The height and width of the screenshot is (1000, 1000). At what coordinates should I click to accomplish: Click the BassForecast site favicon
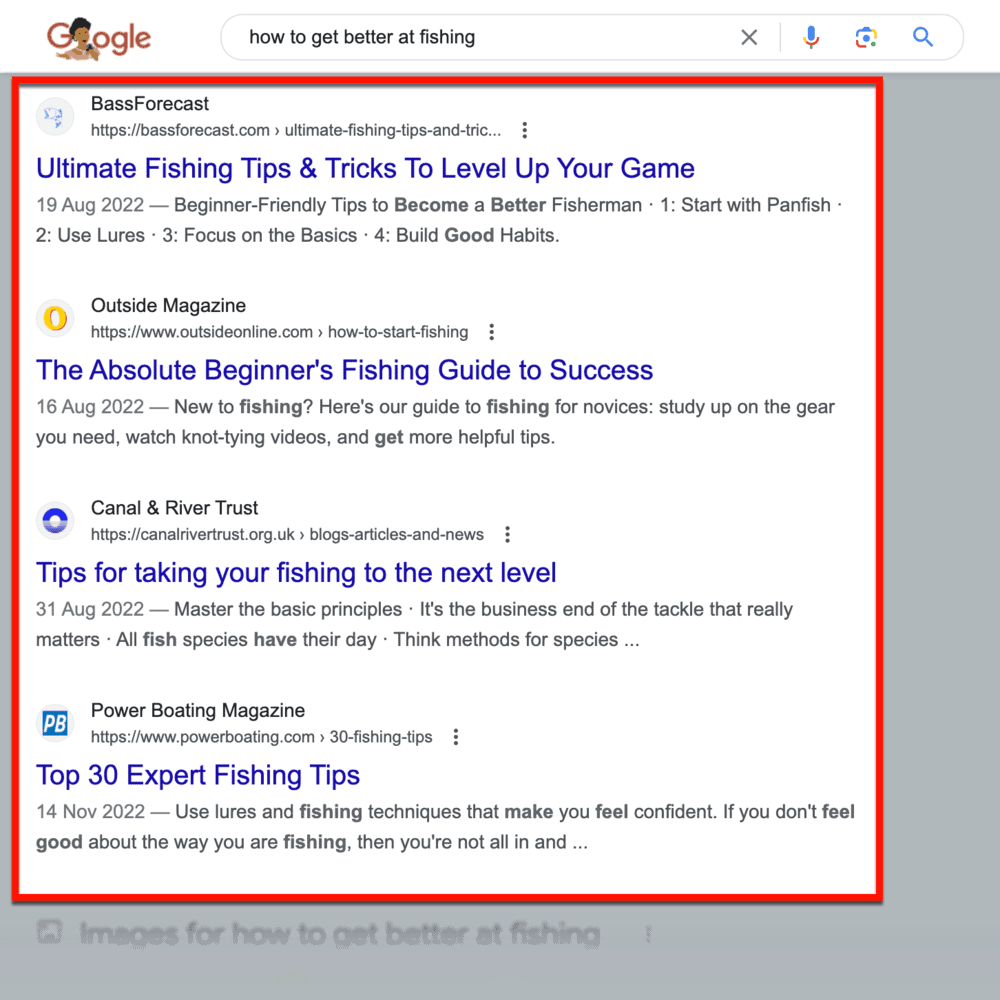(55, 116)
